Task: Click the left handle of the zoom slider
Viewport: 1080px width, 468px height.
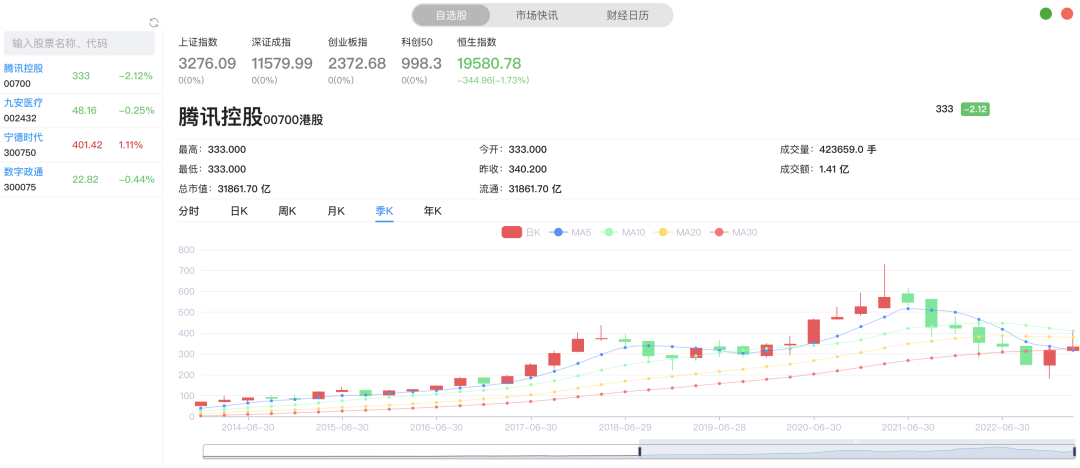Action: pos(639,451)
